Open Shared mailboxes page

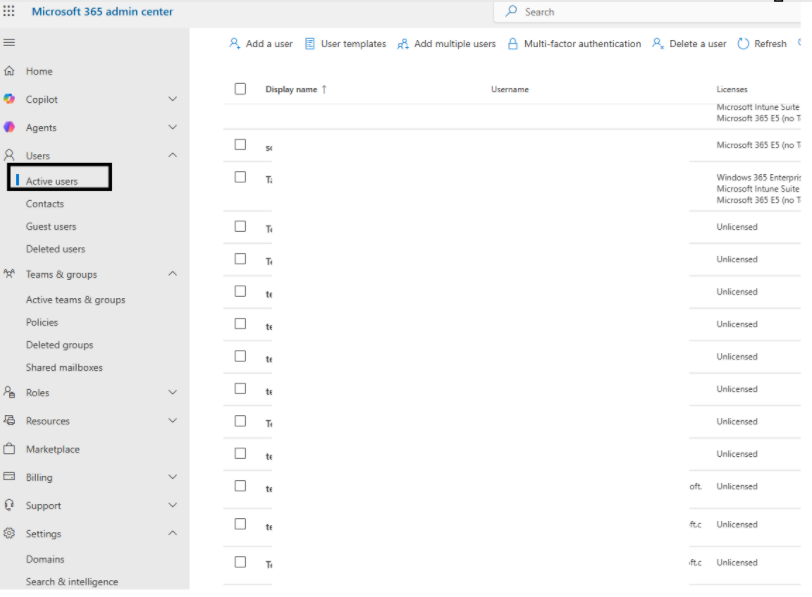[64, 368]
